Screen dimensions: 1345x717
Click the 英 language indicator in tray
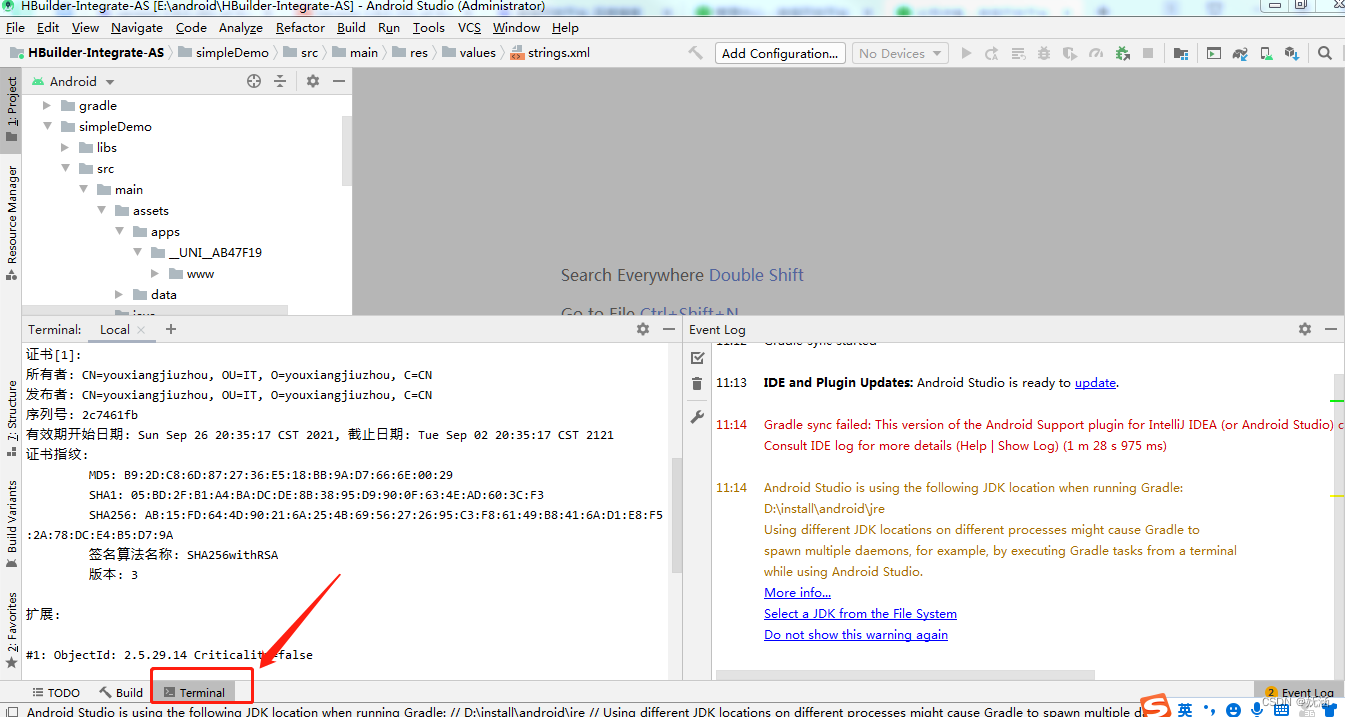click(1185, 709)
